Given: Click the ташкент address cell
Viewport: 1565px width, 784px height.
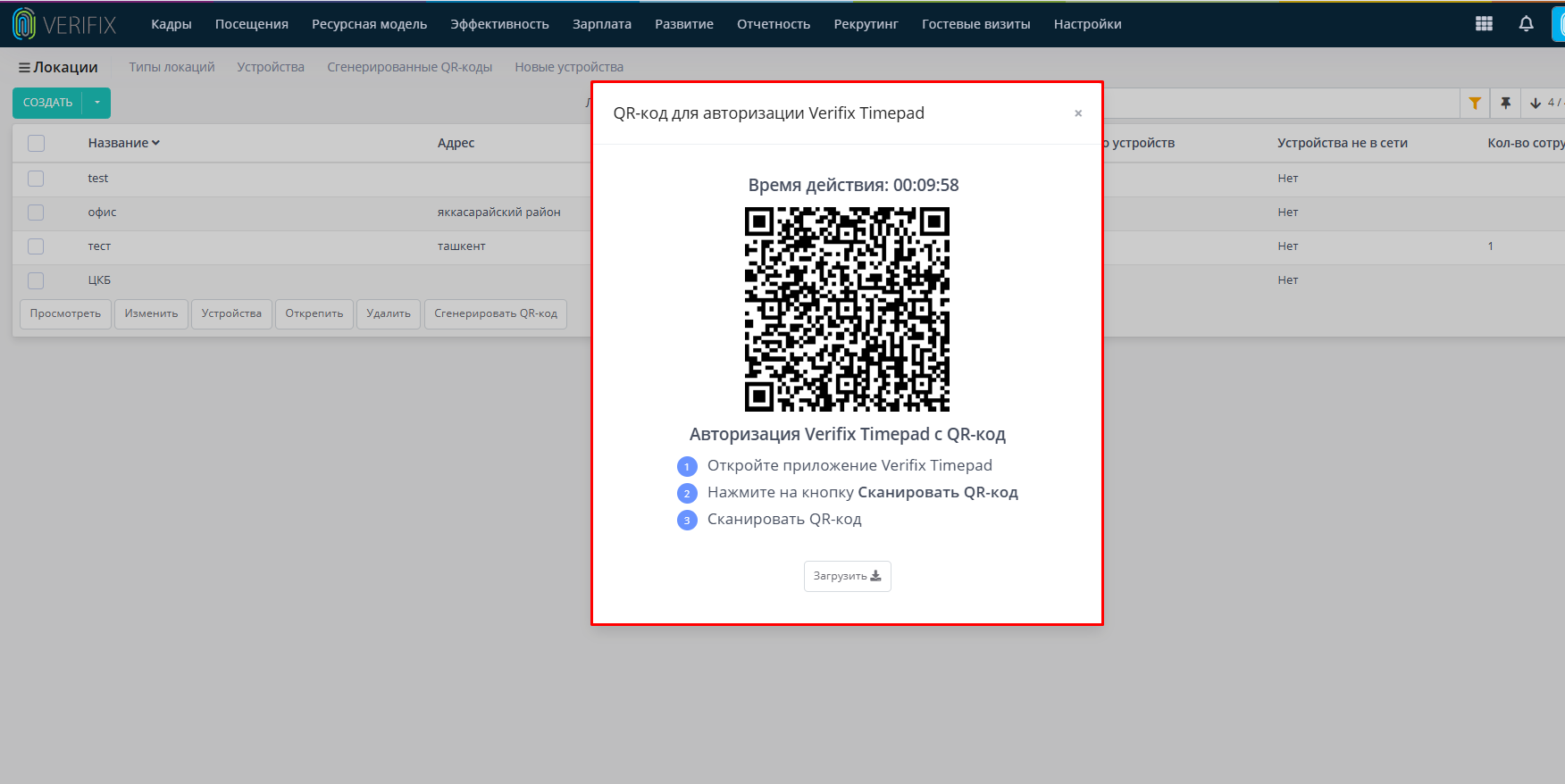Looking at the screenshot, I should pyautogui.click(x=462, y=246).
